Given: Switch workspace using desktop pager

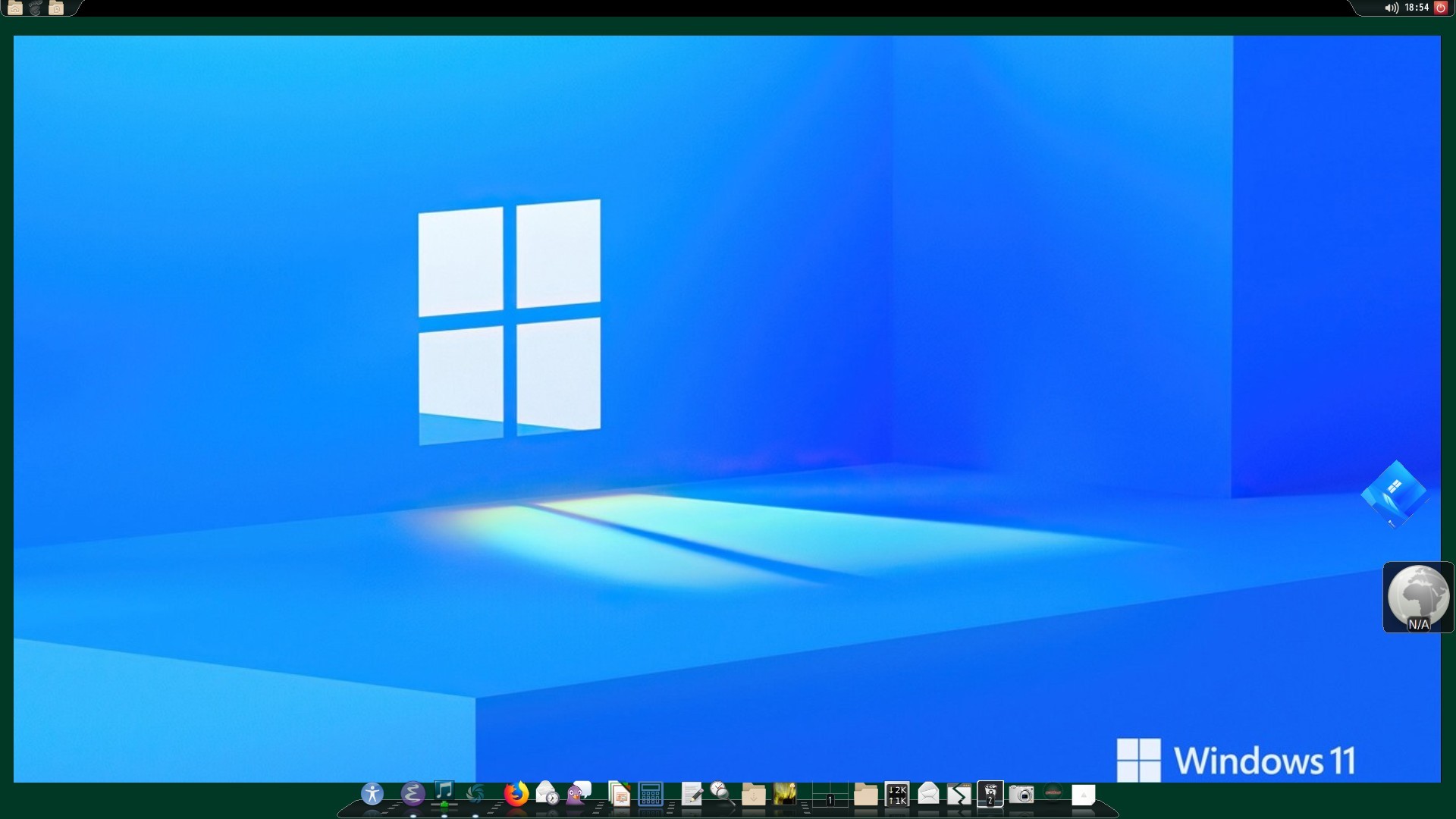Looking at the screenshot, I should 830,795.
